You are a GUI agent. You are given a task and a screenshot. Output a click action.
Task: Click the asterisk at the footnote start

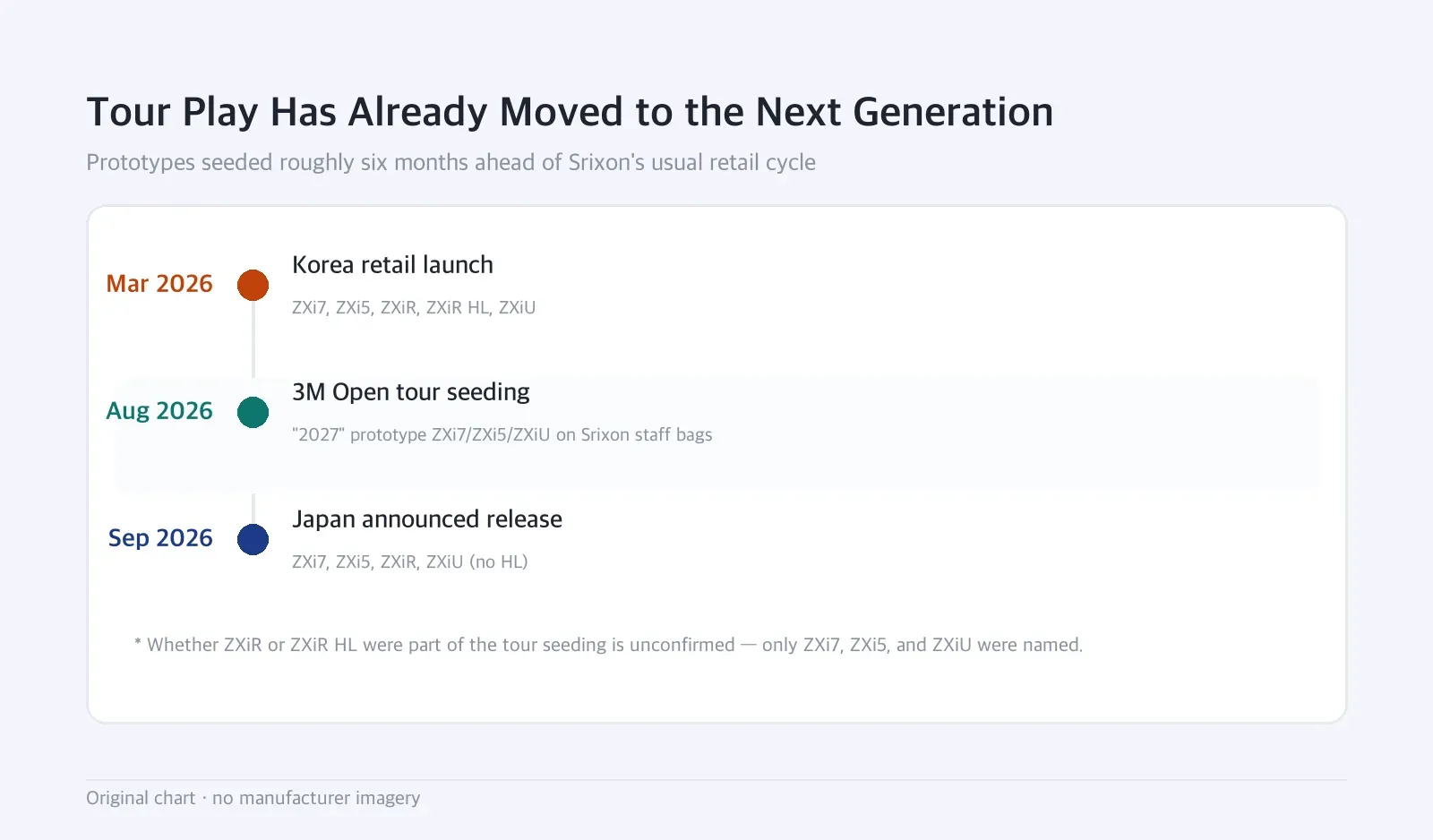(x=138, y=642)
